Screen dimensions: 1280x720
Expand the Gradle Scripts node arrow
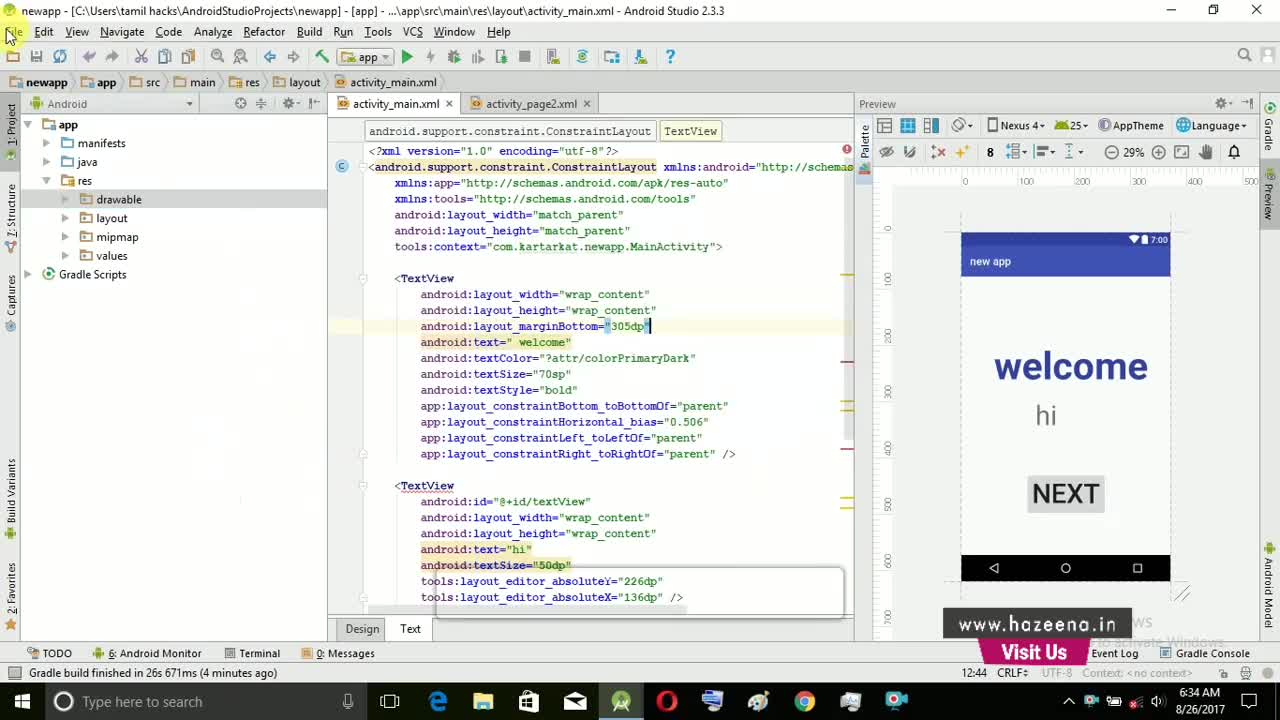27,274
